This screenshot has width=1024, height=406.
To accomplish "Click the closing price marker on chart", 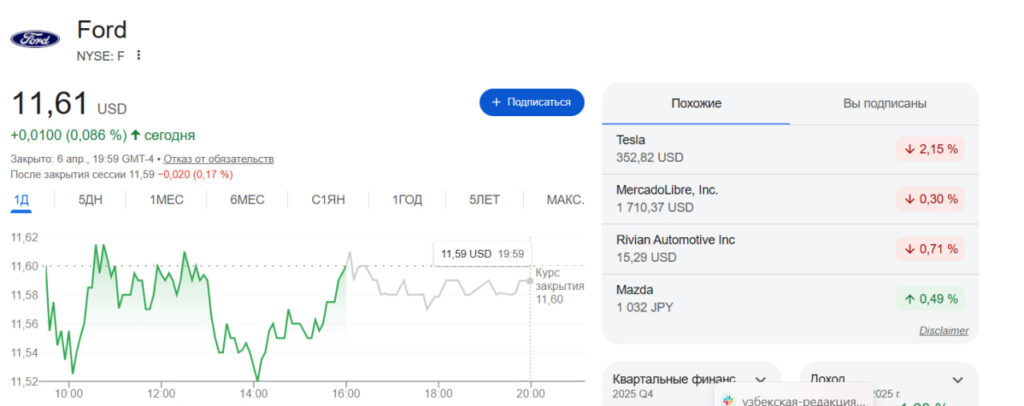I will pyautogui.click(x=530, y=280).
